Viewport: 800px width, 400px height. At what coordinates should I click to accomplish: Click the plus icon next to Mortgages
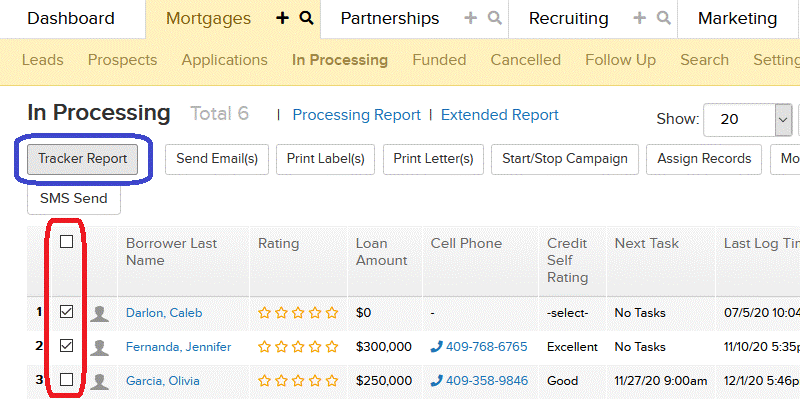point(282,18)
